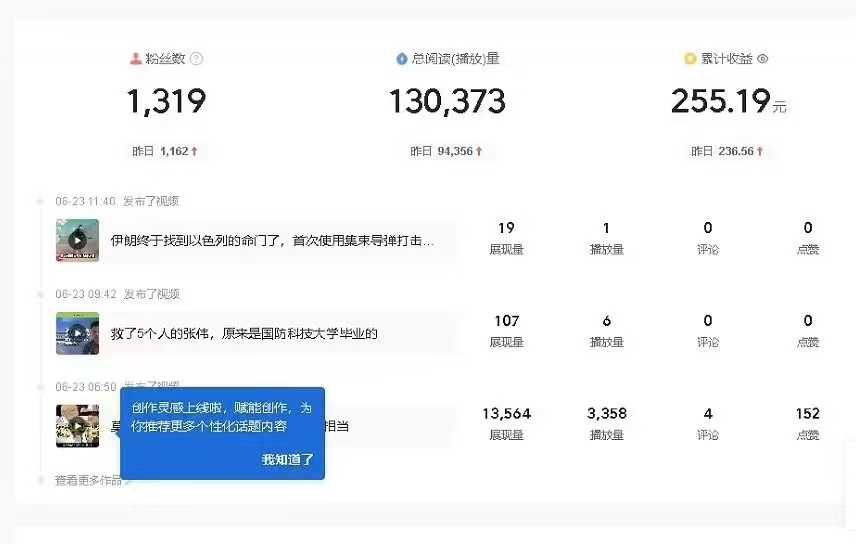Screen dimensions: 856x544
Task: Click the 06-23 11:40 发布了视频 timestamp
Action: (x=117, y=201)
